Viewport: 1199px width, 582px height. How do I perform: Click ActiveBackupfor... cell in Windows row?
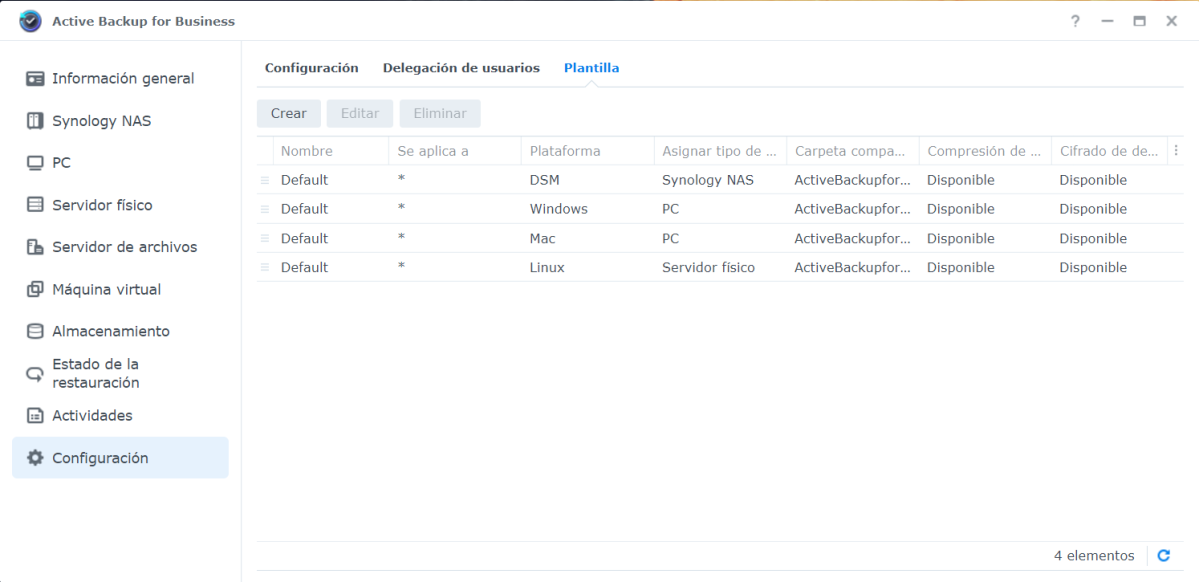coord(853,210)
